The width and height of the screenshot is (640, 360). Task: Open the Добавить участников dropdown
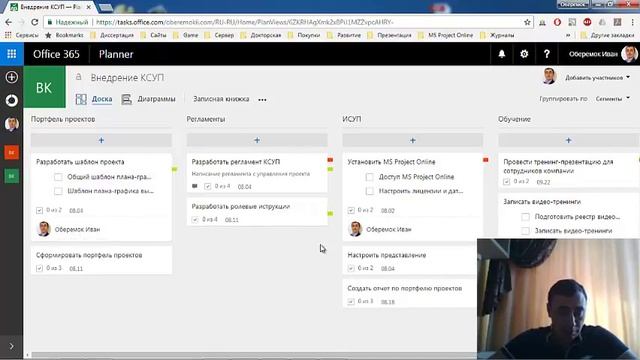pyautogui.click(x=598, y=78)
